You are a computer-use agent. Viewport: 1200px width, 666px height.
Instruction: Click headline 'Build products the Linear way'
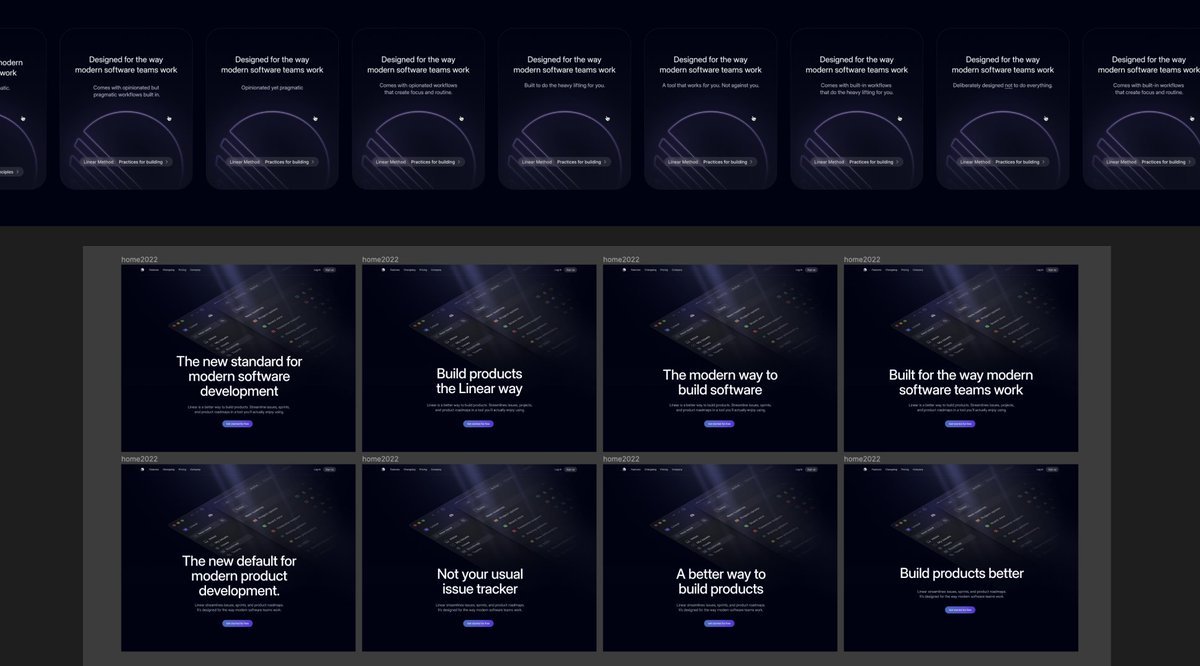(x=479, y=381)
